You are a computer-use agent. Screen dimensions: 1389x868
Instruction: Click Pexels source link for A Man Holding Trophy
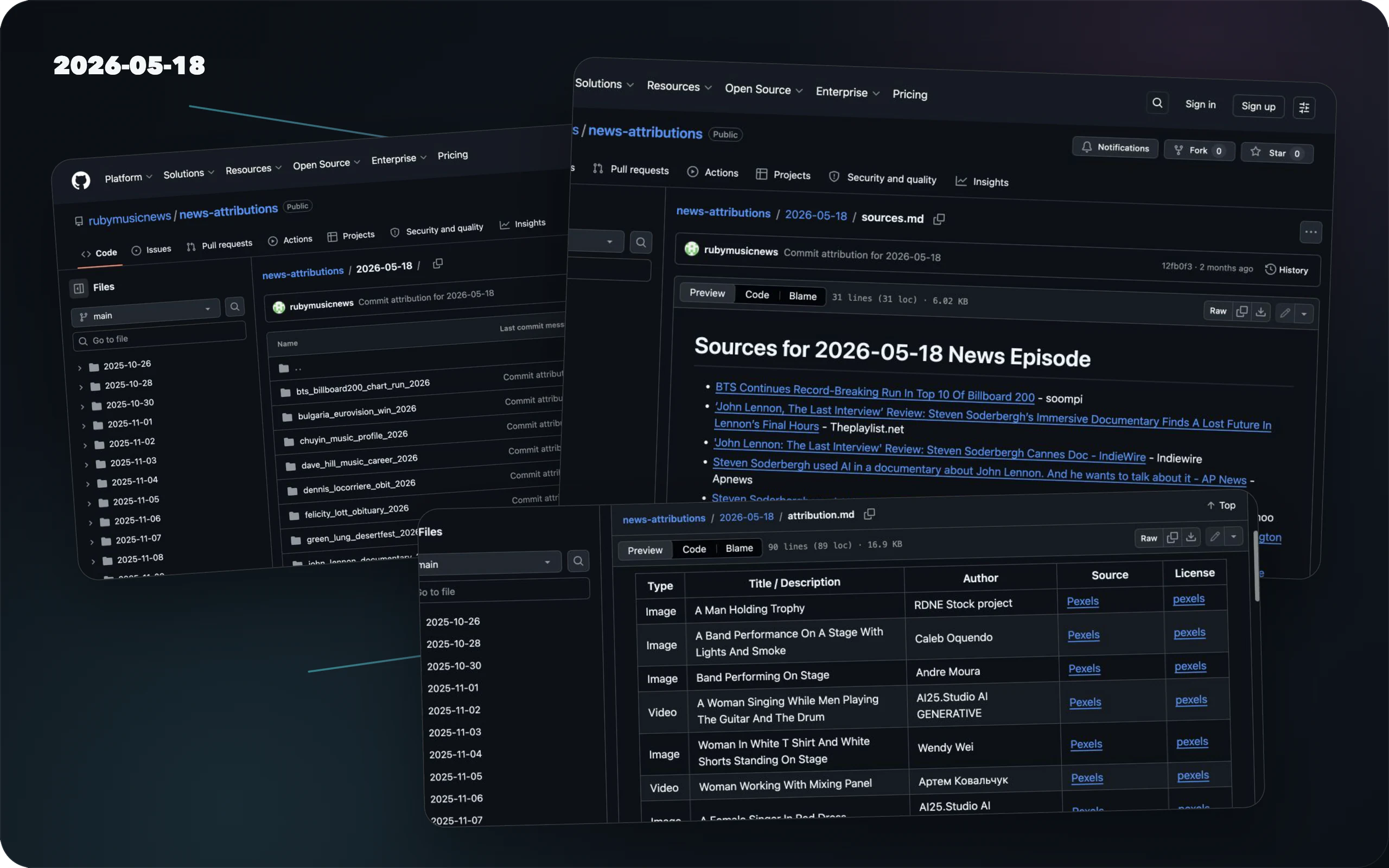point(1082,601)
